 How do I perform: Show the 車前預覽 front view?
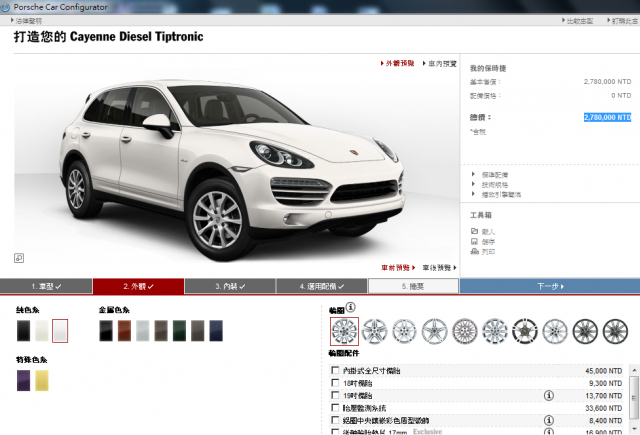tap(398, 268)
